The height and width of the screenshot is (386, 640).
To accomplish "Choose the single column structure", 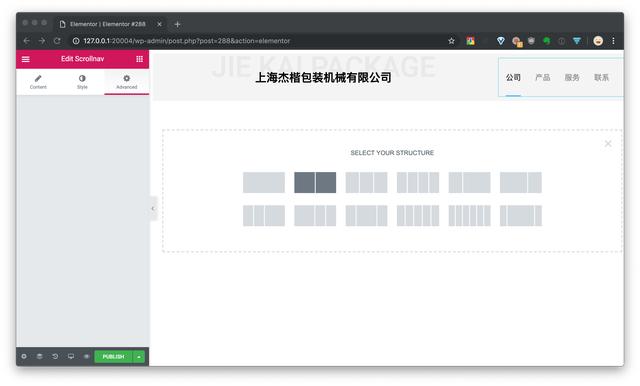I will 264,182.
